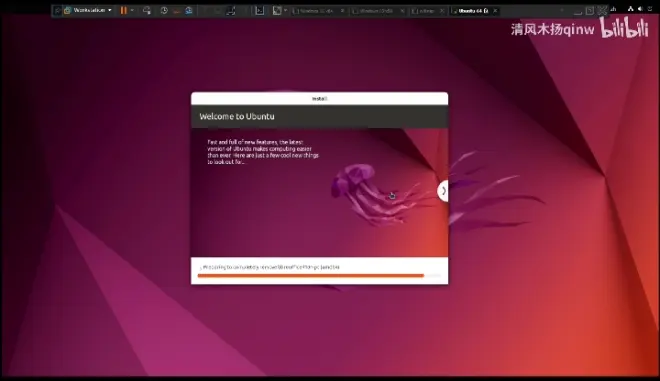Close the Ubuntu 64 VM tab

[495, 11]
